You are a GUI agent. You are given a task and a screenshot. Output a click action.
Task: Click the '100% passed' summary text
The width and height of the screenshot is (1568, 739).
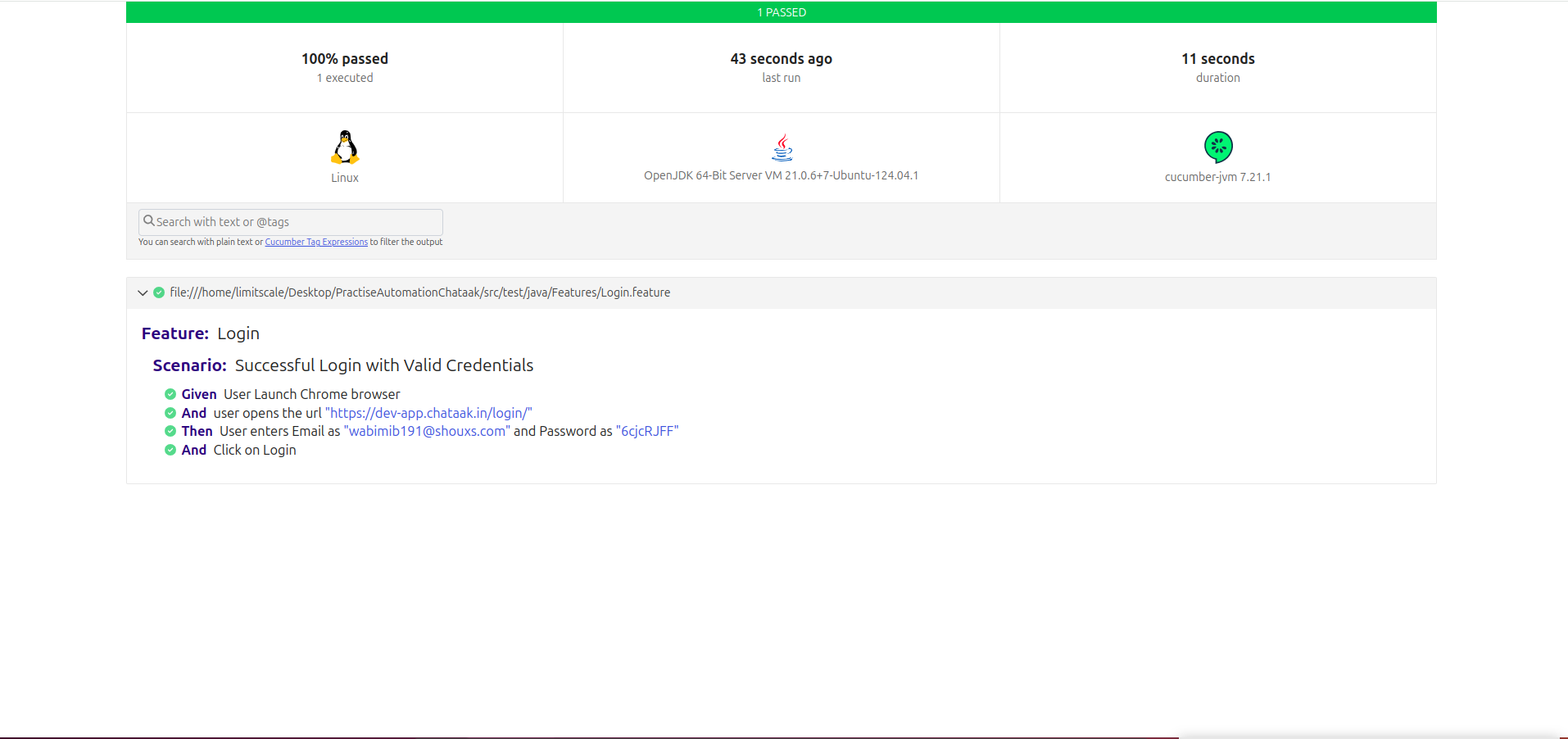pos(345,59)
